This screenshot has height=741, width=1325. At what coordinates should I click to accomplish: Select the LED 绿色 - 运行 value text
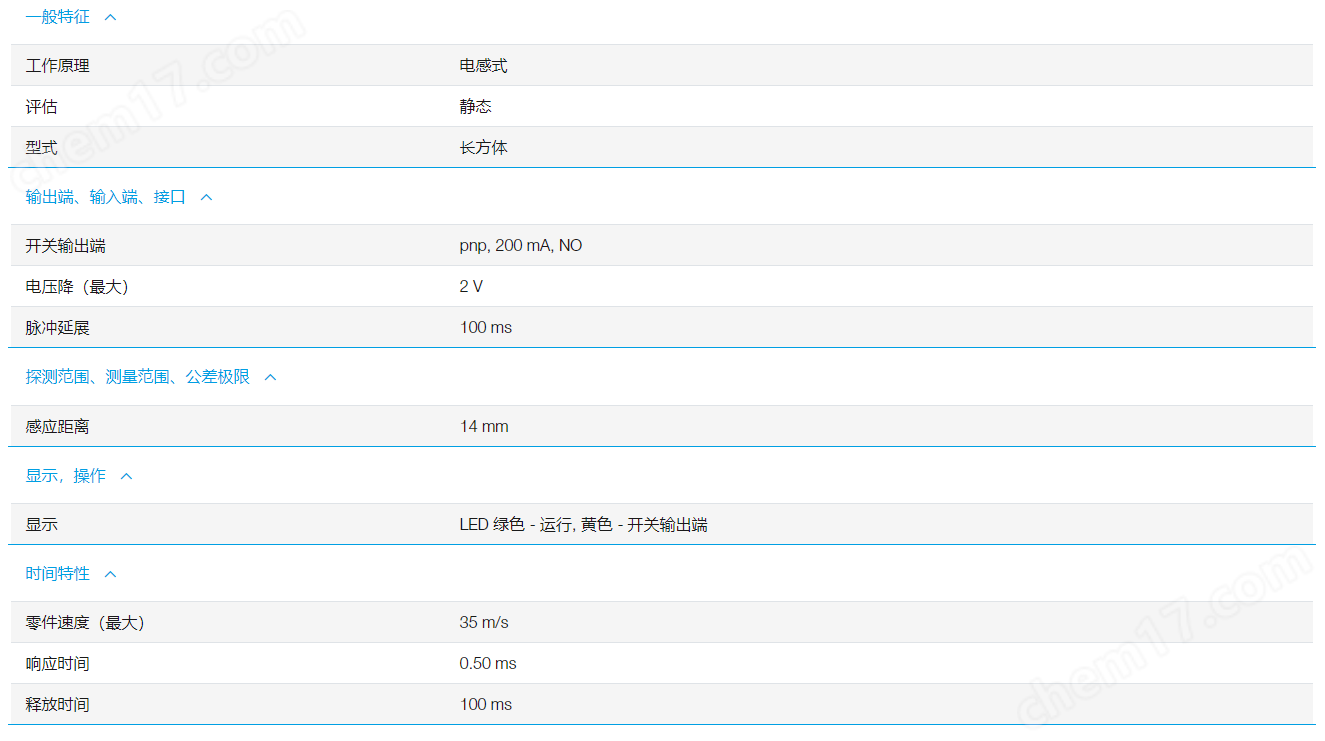coord(584,525)
